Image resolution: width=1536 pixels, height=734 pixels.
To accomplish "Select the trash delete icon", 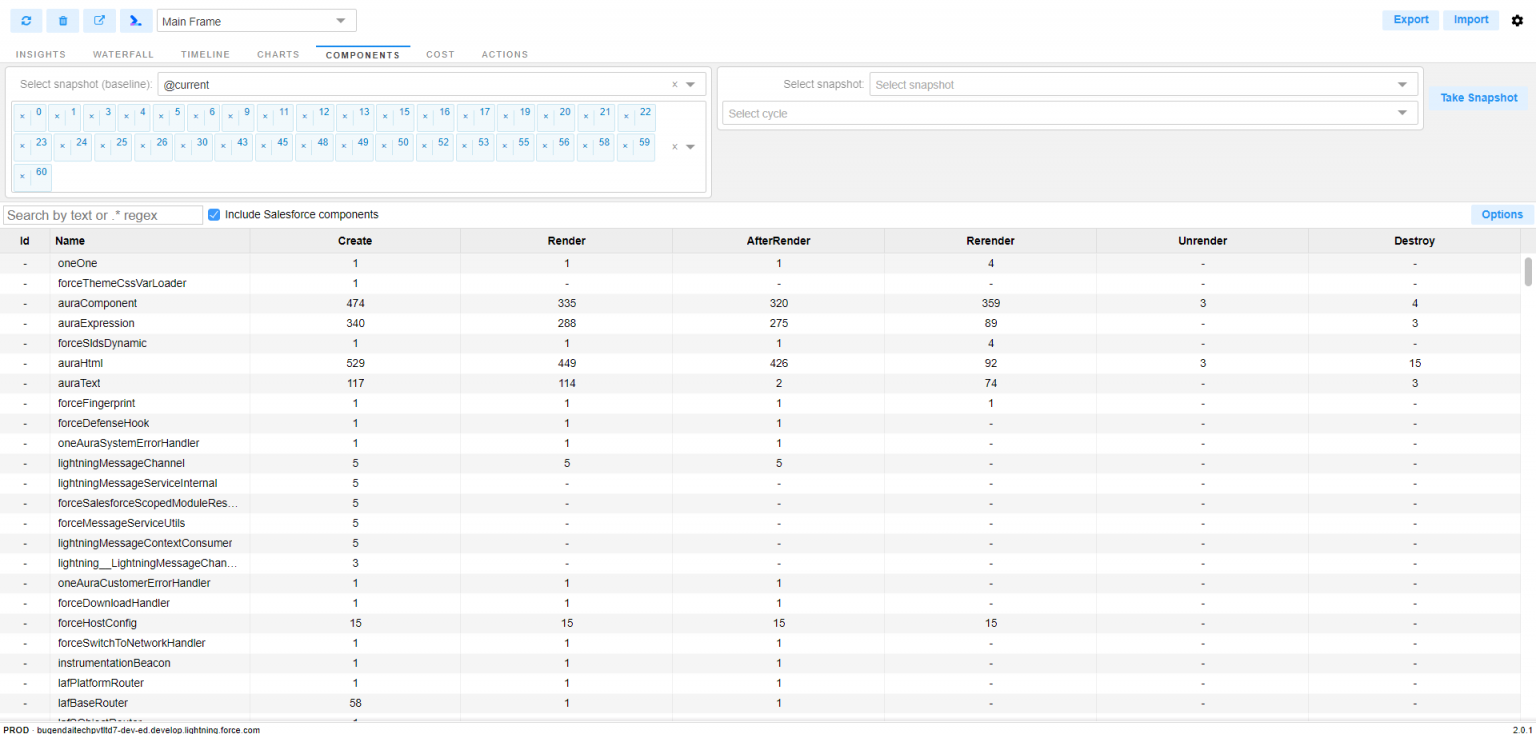I will point(62,20).
